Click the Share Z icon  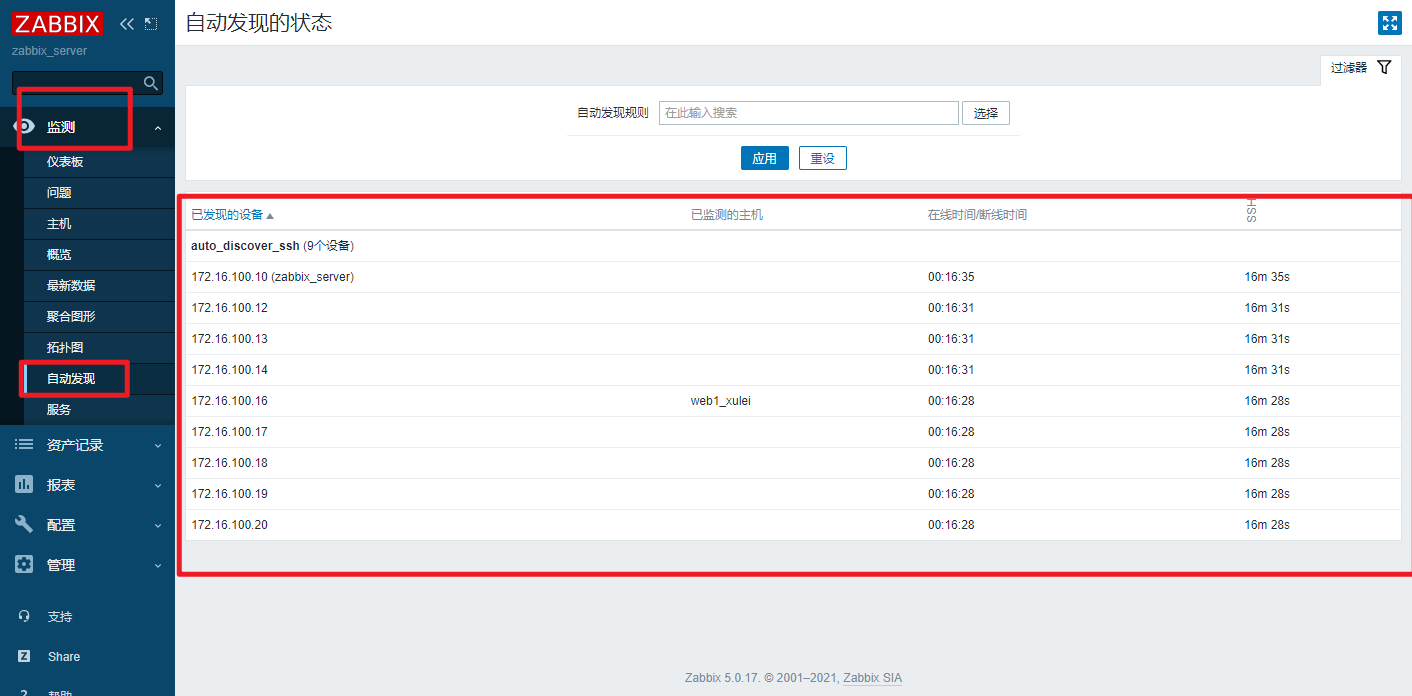coord(24,657)
